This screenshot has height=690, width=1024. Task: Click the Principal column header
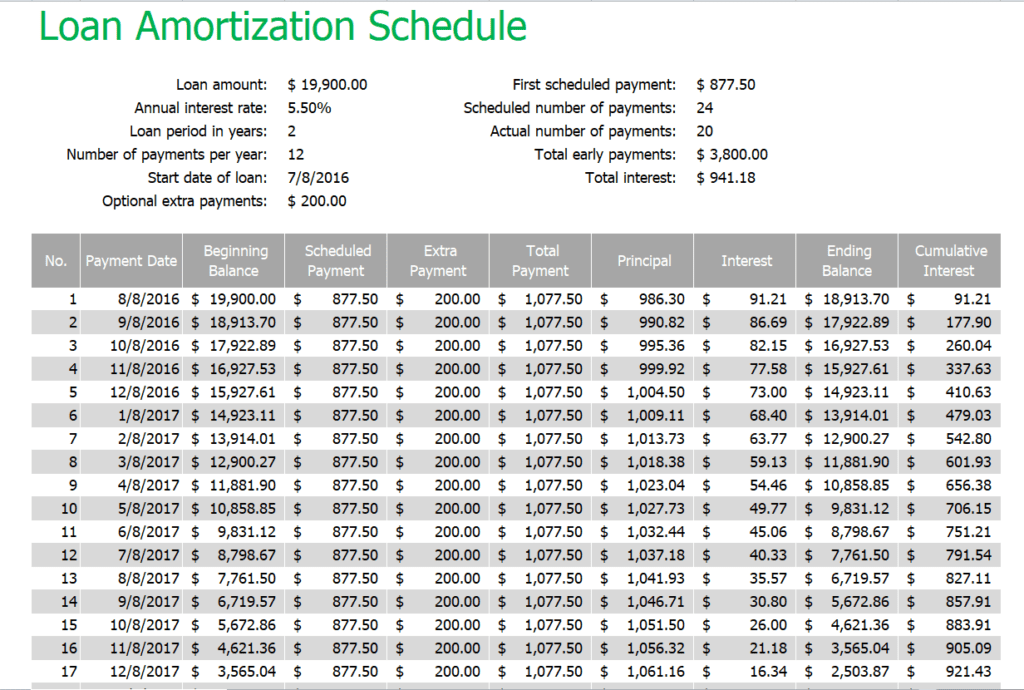pyautogui.click(x=643, y=260)
